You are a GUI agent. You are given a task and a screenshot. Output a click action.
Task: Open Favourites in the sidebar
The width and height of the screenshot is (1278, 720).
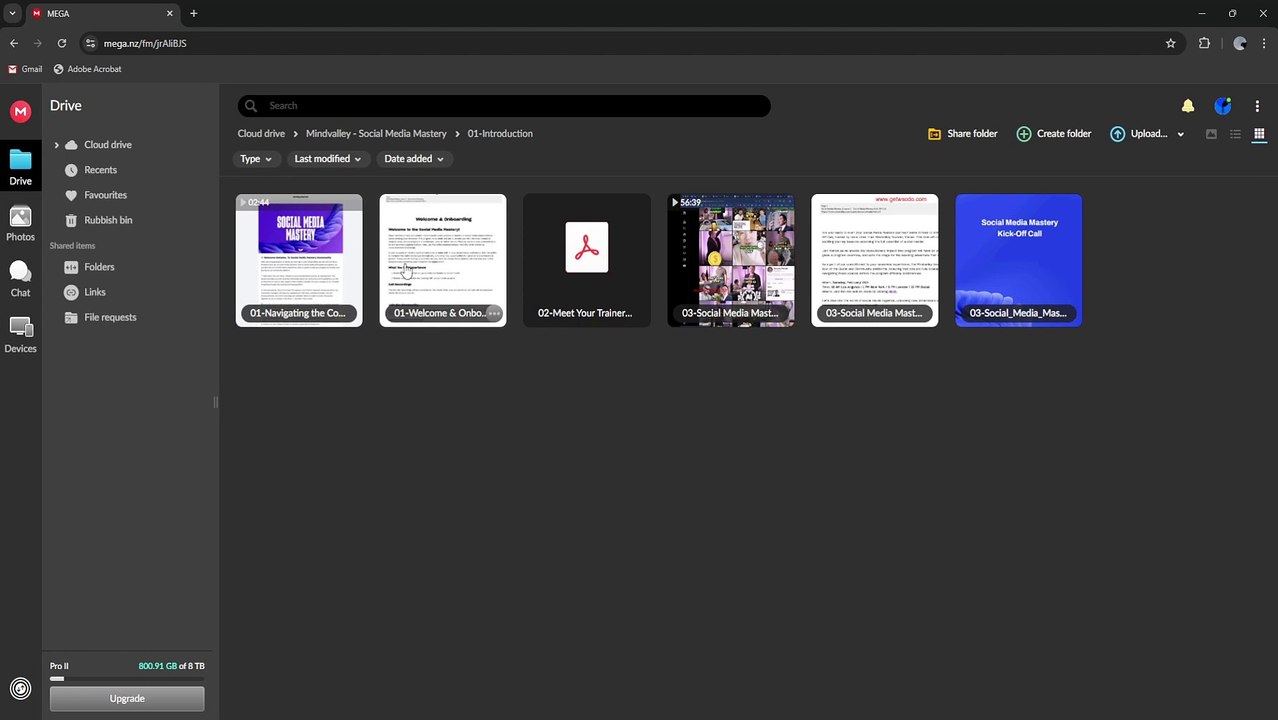tap(105, 195)
